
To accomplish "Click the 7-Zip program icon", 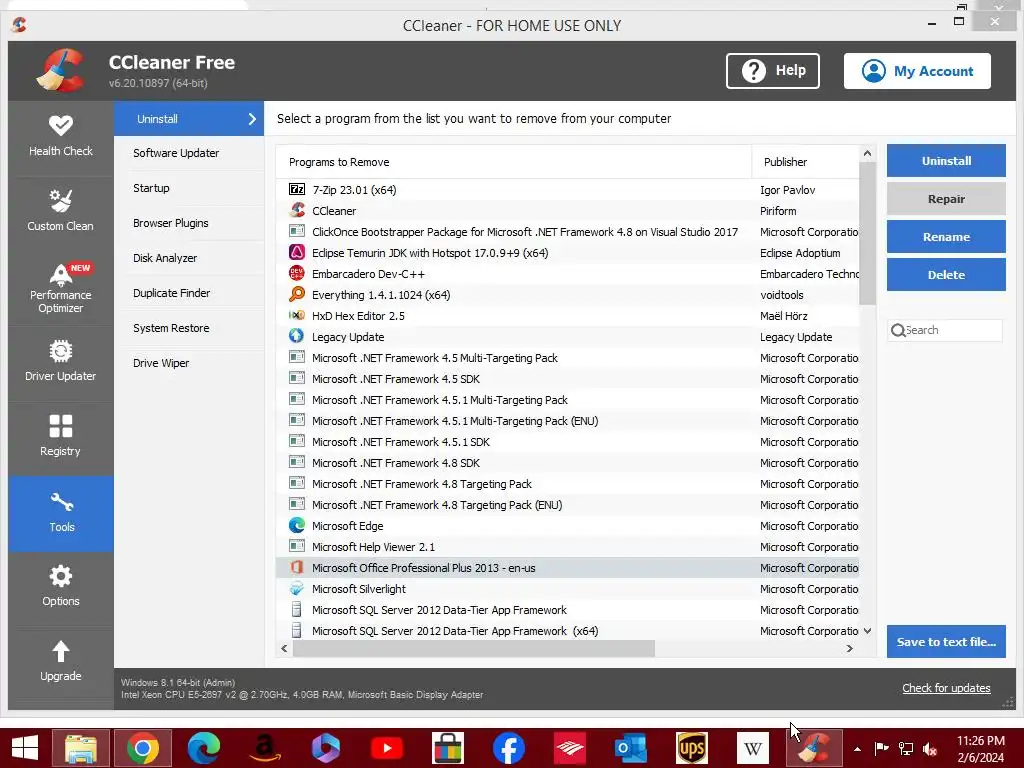I will coord(297,189).
